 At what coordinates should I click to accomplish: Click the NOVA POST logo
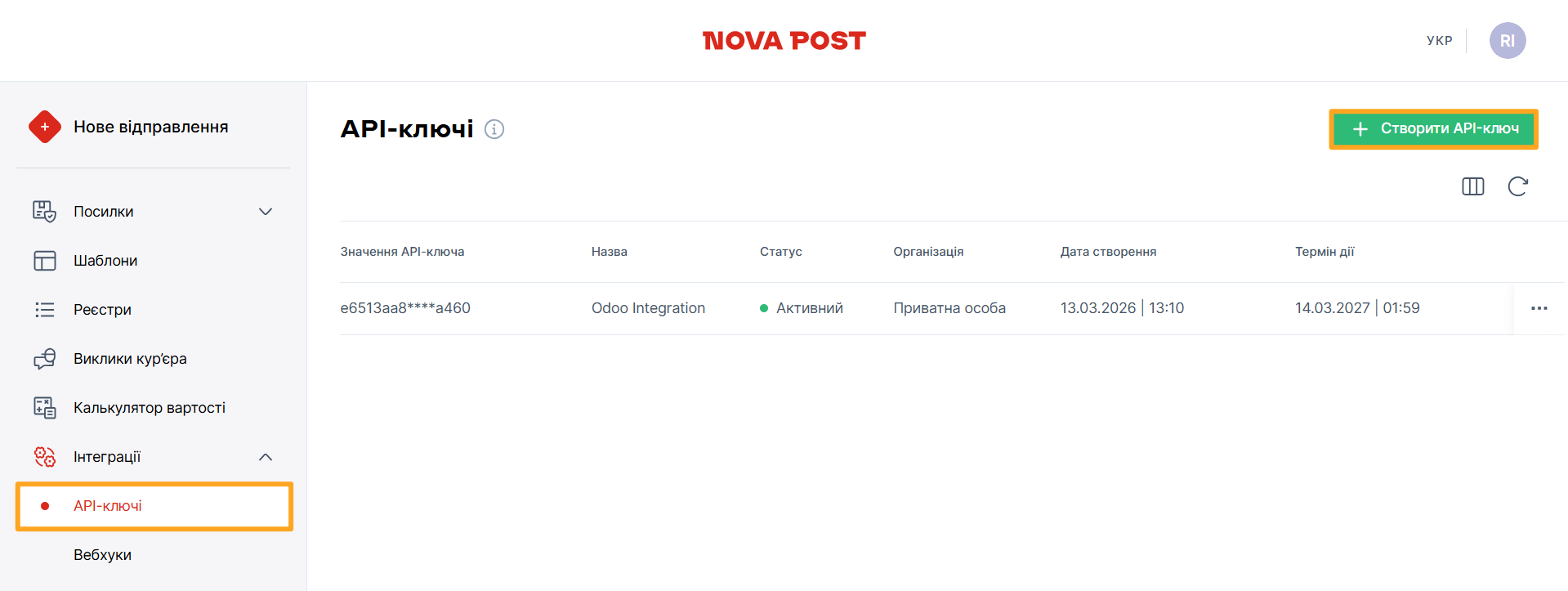pos(784,41)
